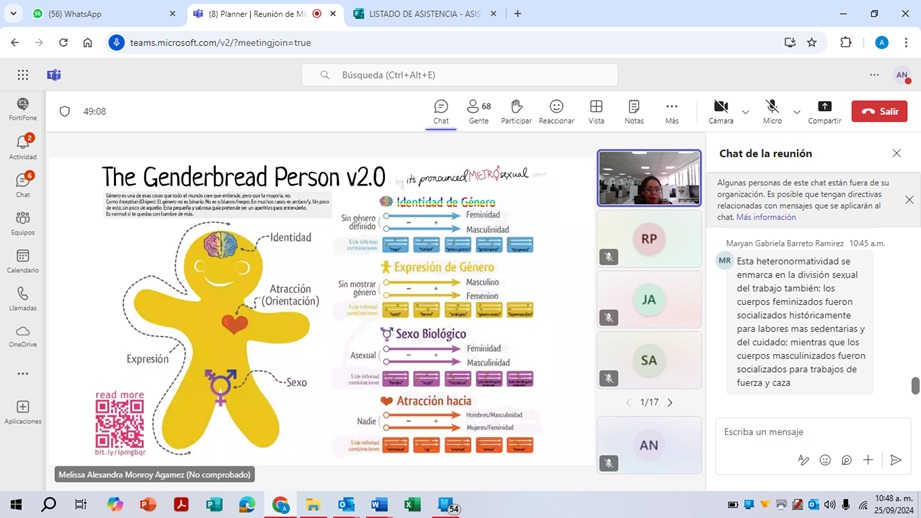The image size is (921, 518).
Task: Send the chat message with the arrow icon
Action: click(896, 460)
